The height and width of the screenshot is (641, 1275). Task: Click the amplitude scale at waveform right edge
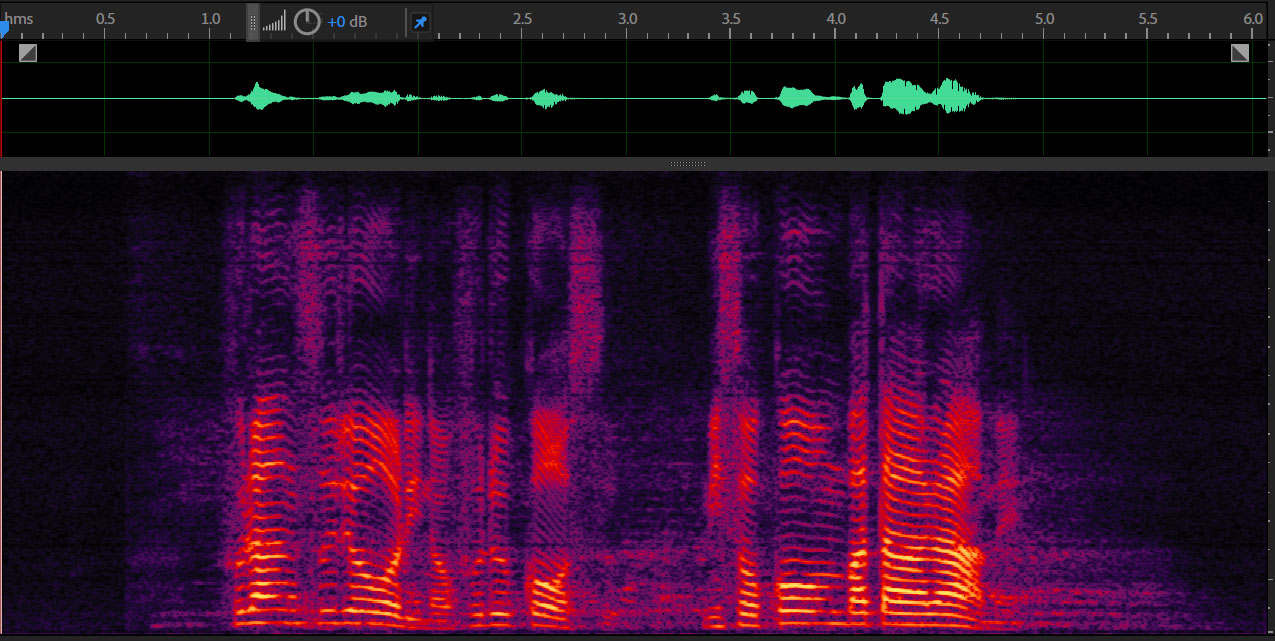tap(1264, 98)
